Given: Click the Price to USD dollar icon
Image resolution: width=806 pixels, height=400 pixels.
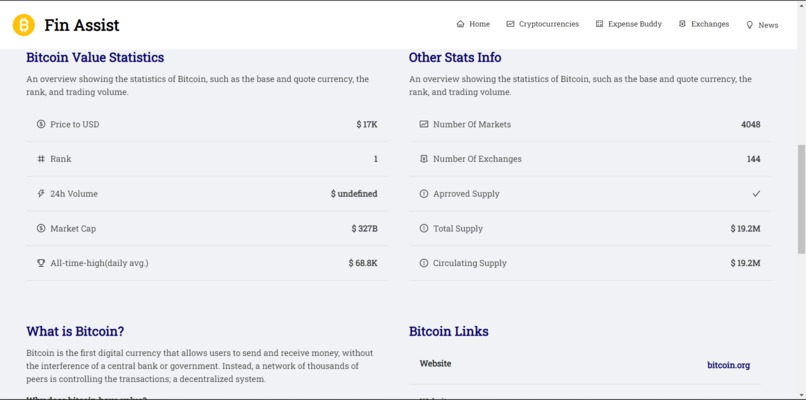Looking at the screenshot, I should point(41,124).
